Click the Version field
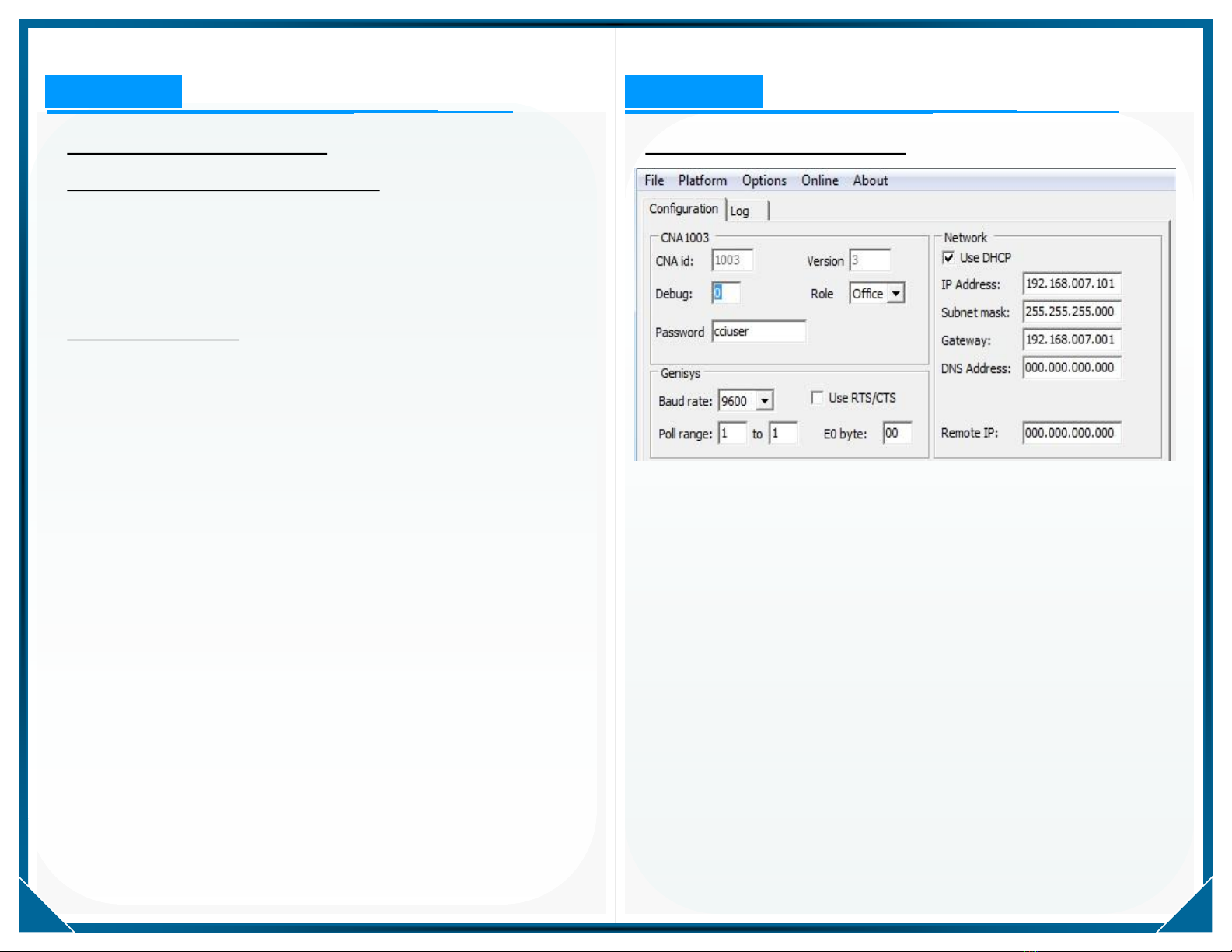1232x952 pixels. click(870, 260)
